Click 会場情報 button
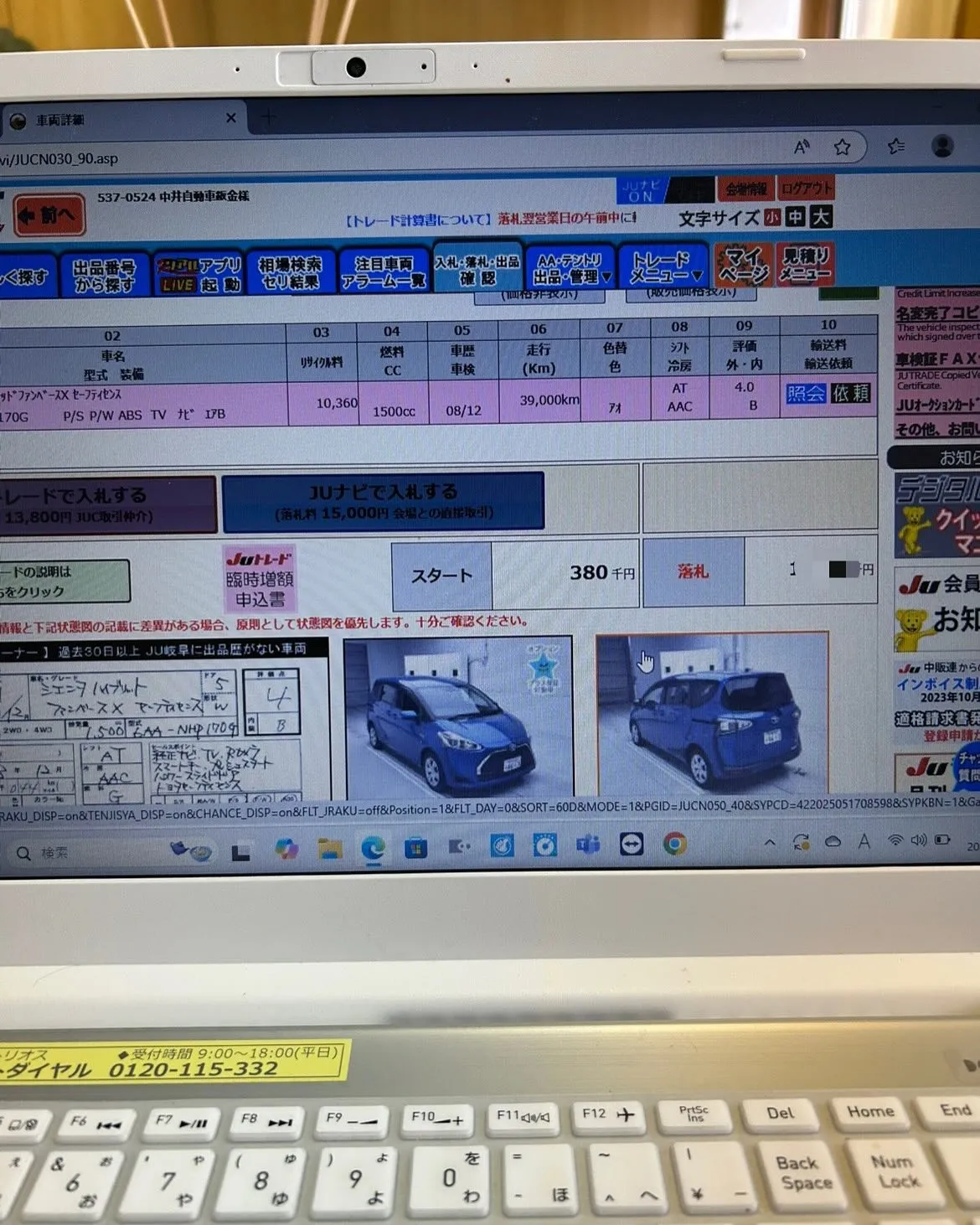980x1225 pixels. [x=745, y=189]
